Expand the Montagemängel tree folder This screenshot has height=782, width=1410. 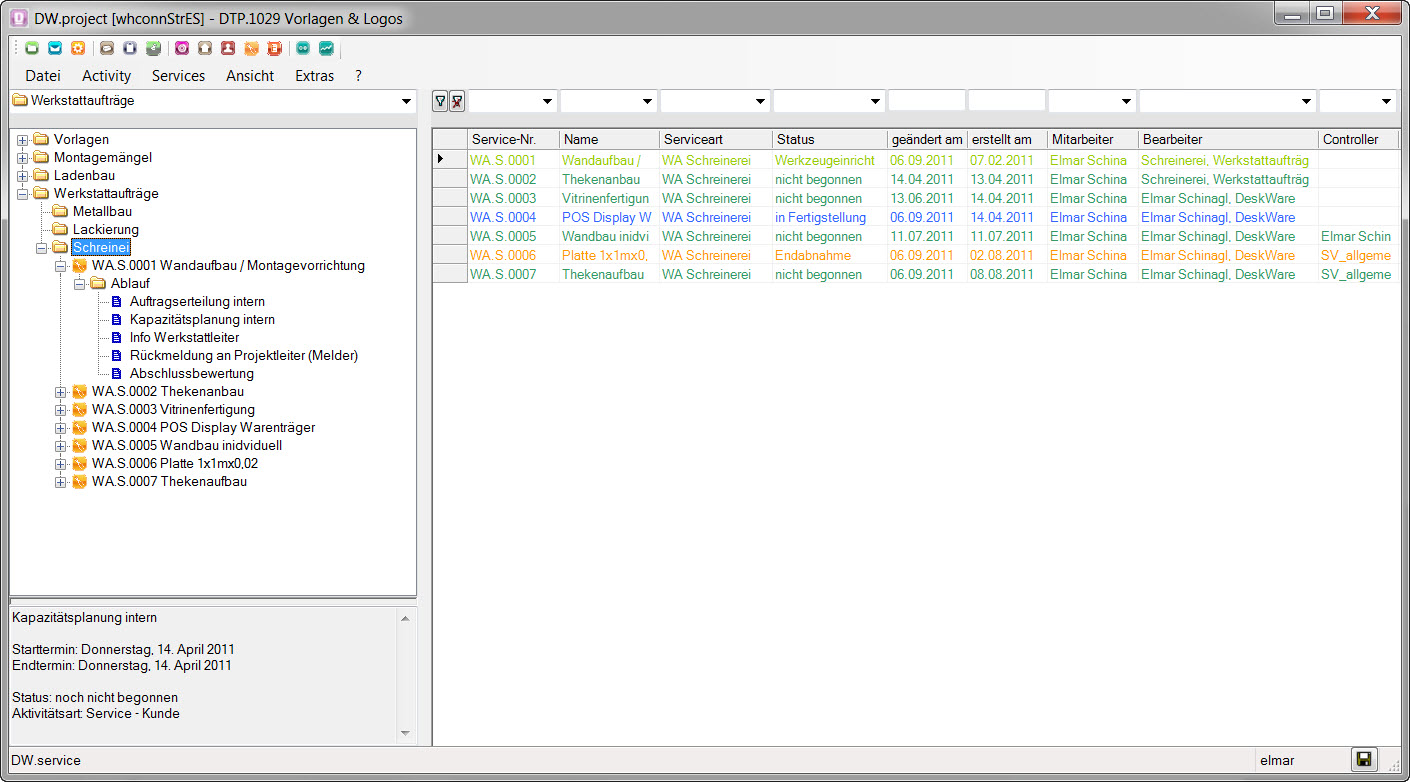[23, 158]
